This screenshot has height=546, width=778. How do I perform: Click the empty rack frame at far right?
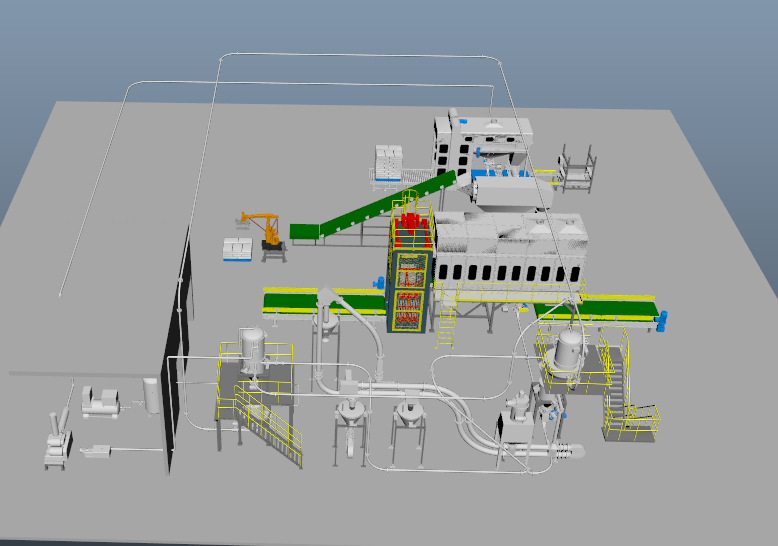tap(578, 167)
